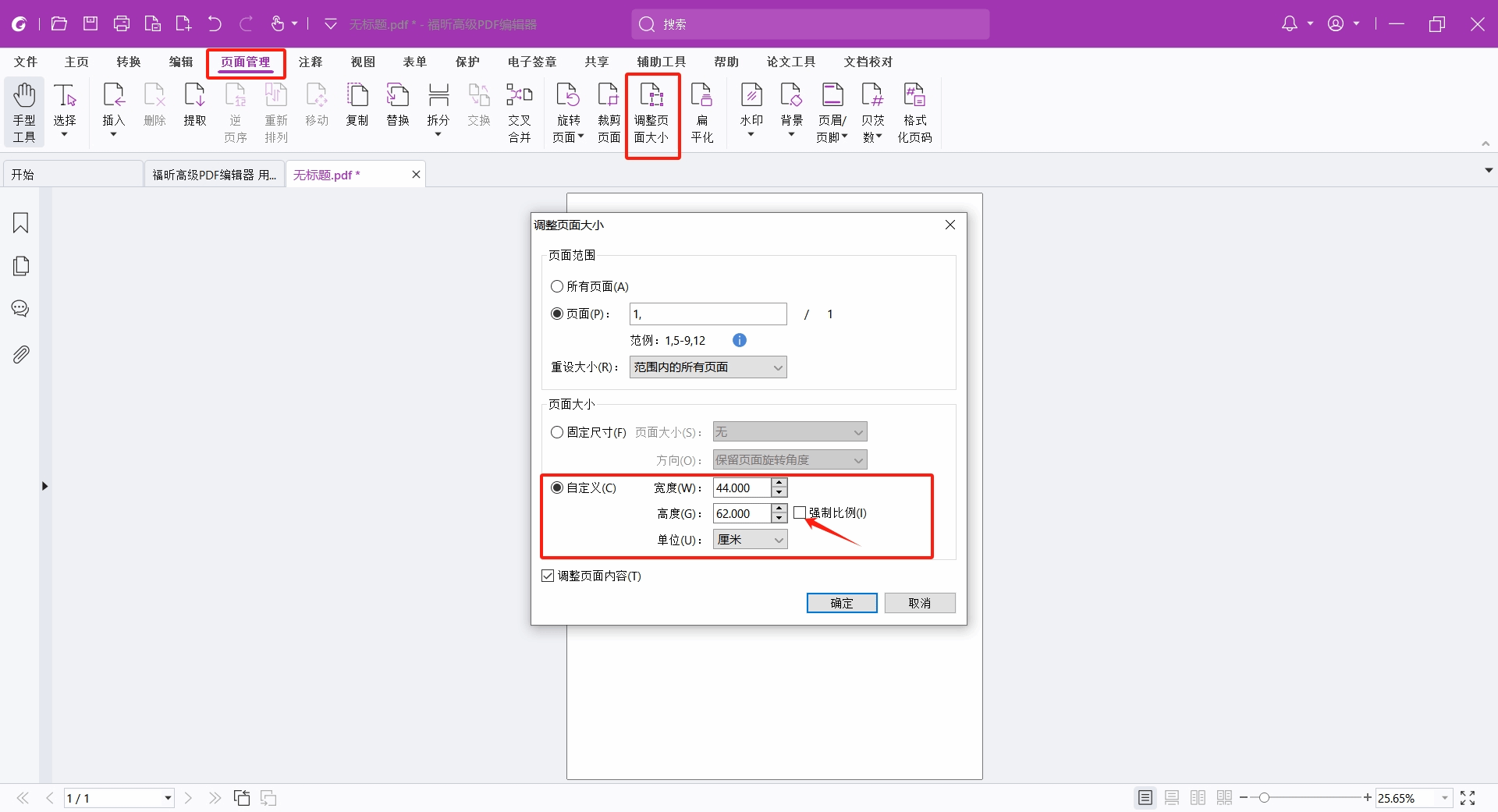This screenshot has width=1498, height=812.
Task: Expand the unit (单位) dropdown showing 厘米
Action: click(x=750, y=540)
